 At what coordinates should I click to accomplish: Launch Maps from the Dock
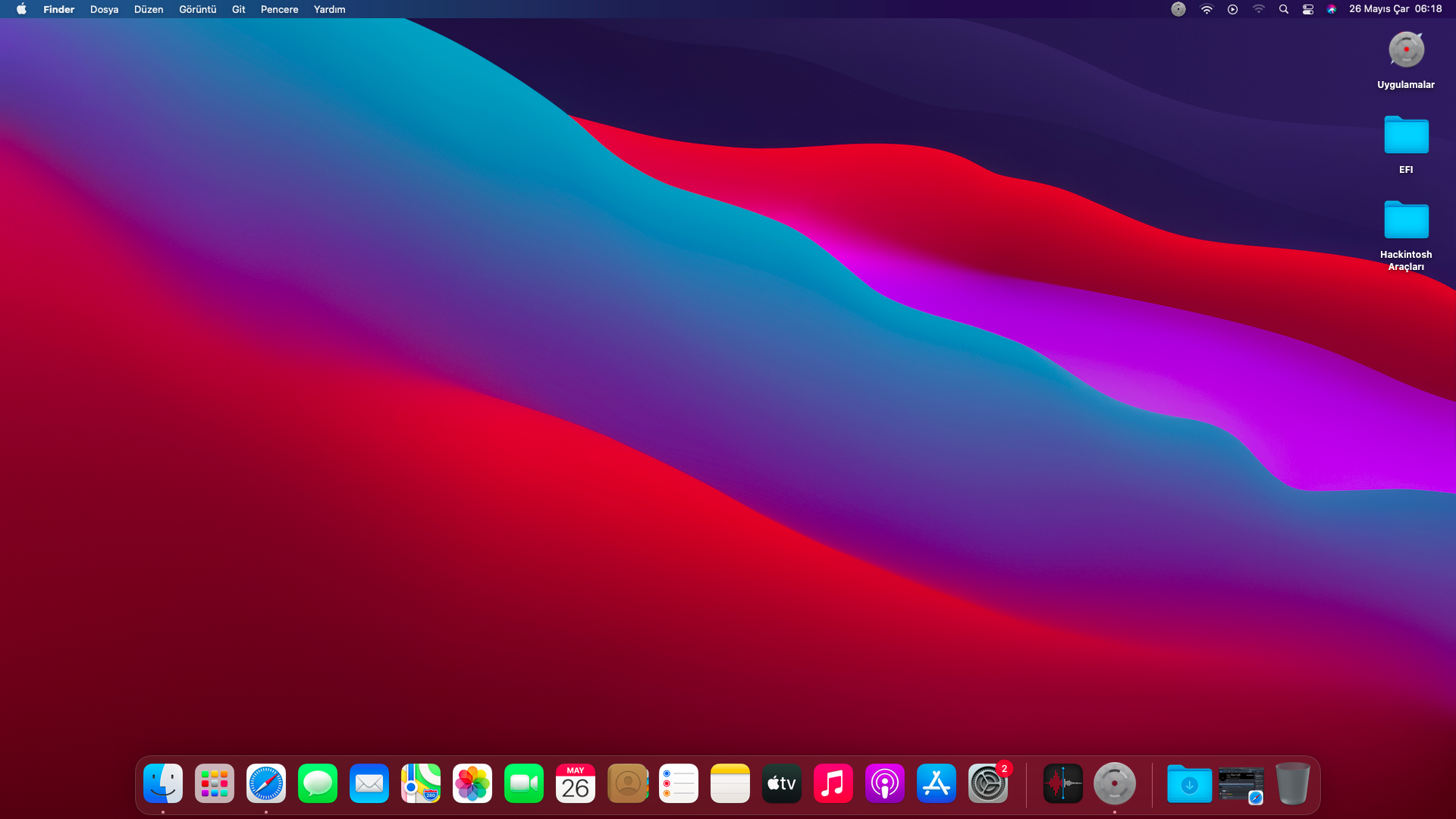pyautogui.click(x=421, y=783)
